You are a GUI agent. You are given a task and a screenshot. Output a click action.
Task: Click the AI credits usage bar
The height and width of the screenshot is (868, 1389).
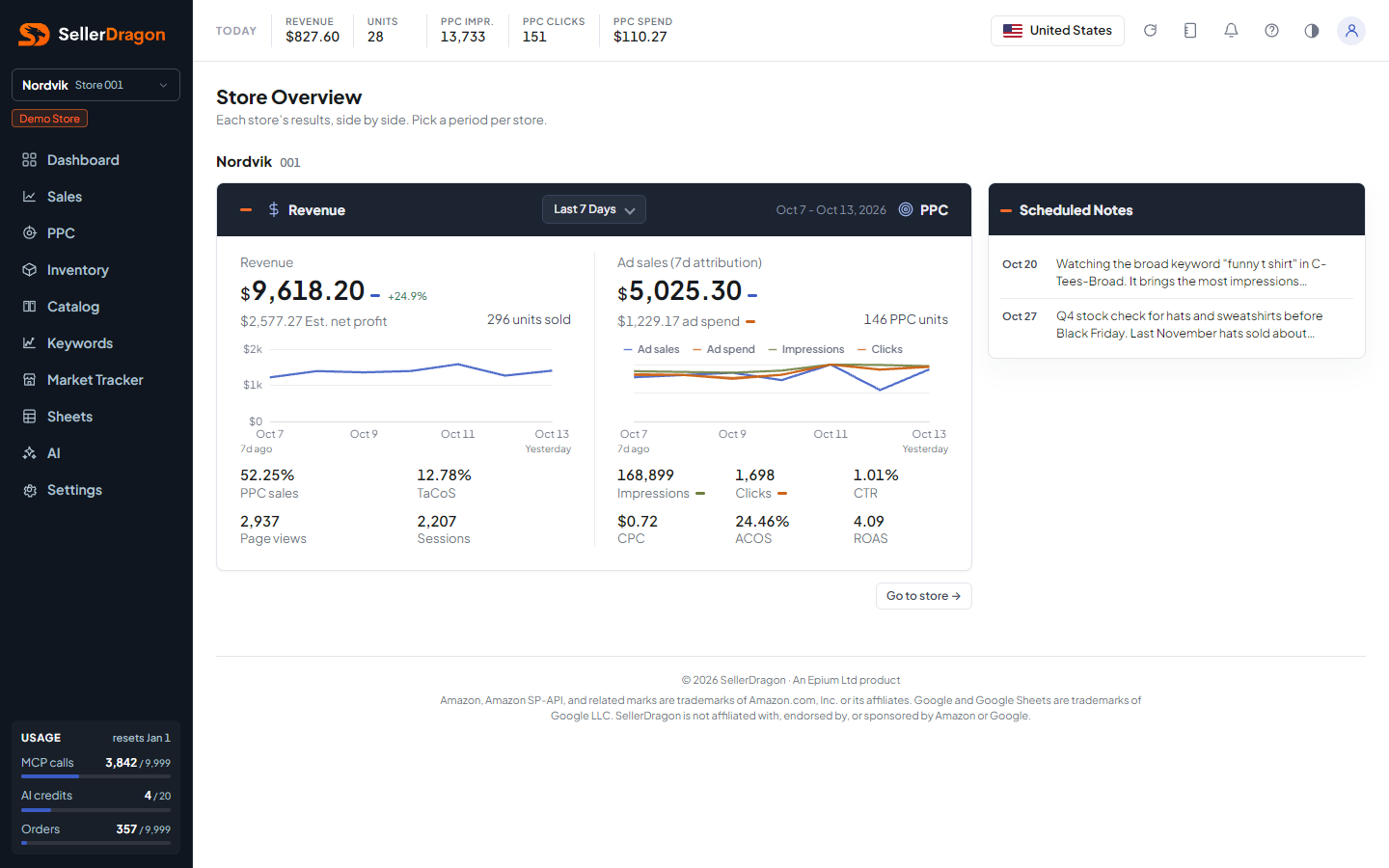[95, 810]
